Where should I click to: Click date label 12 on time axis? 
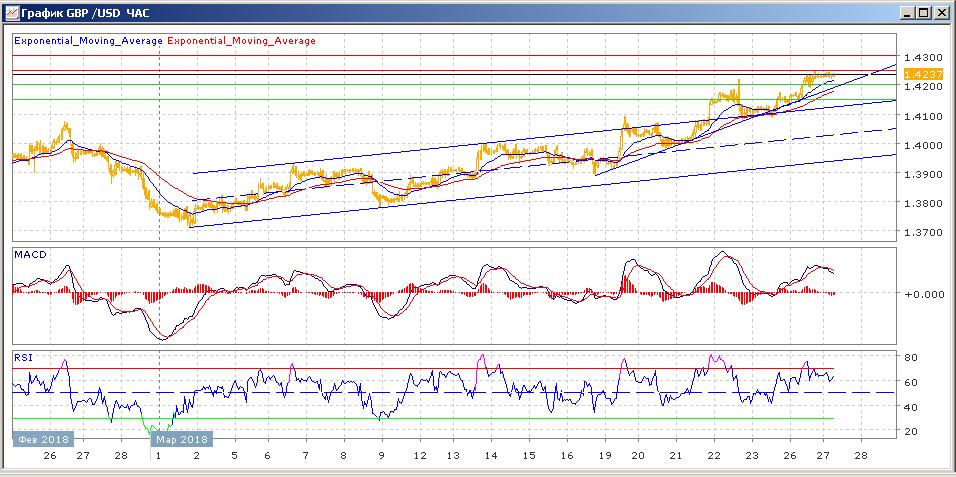coord(419,456)
